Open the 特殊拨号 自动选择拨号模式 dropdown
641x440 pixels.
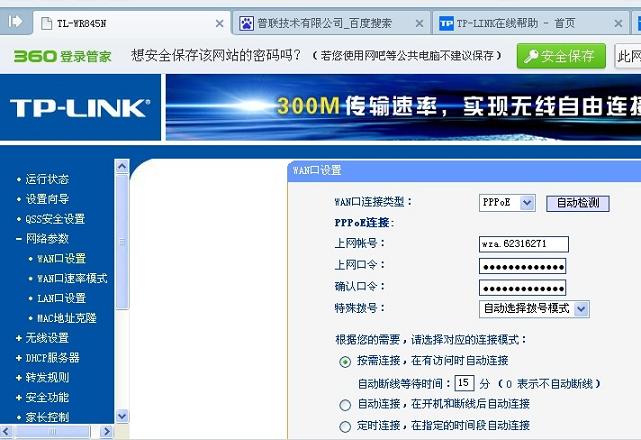click(x=534, y=309)
